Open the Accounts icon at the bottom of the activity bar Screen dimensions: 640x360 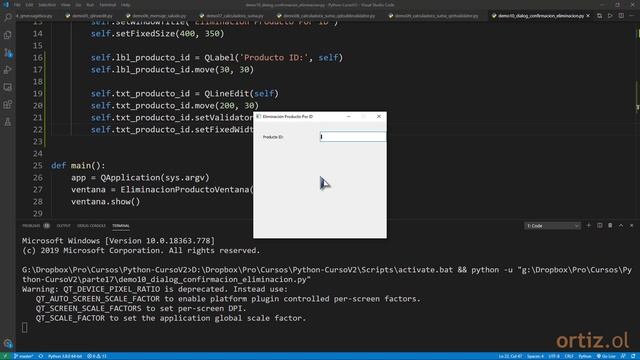coord(8,343)
